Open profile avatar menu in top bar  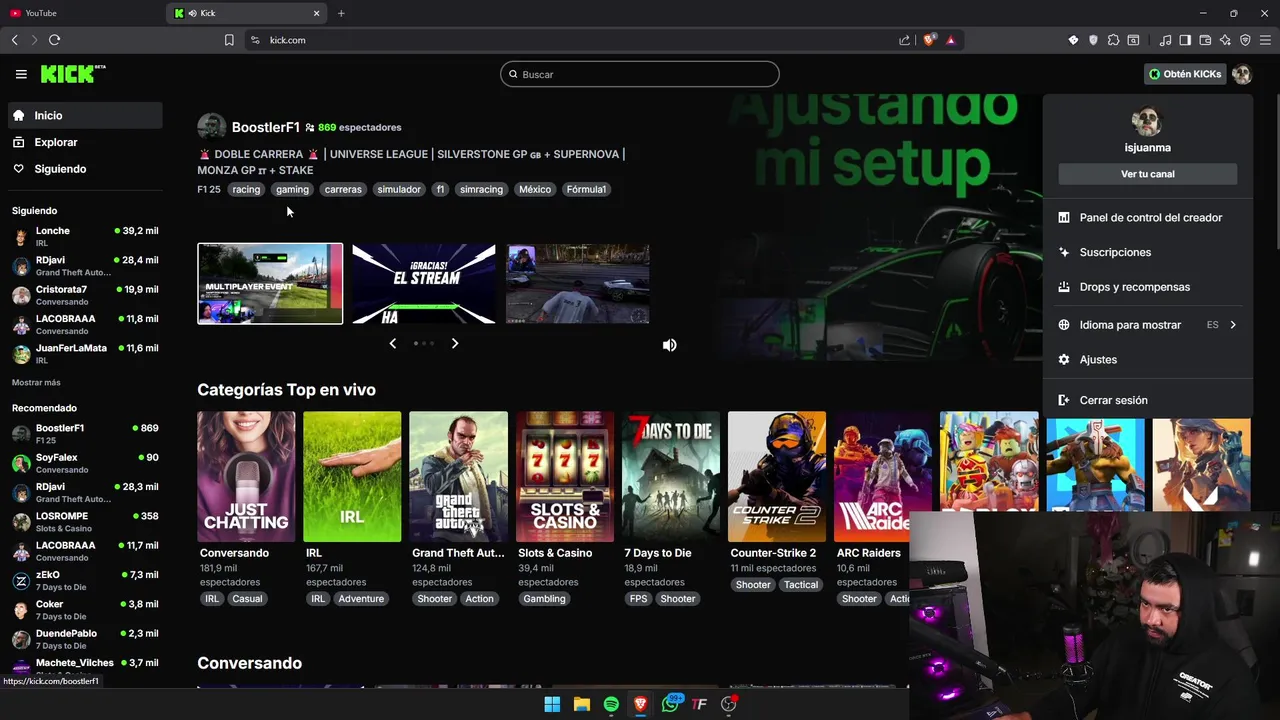pos(1242,74)
